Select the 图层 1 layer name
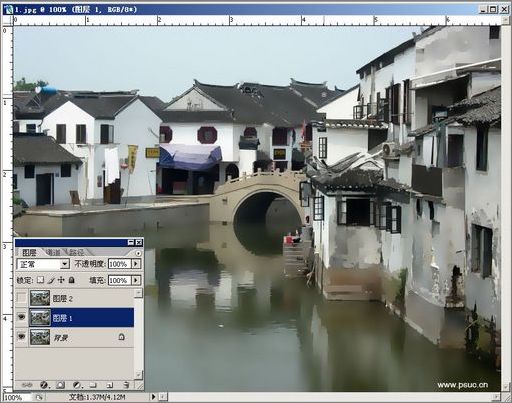Screen dimensions: 512x403 [62, 318]
